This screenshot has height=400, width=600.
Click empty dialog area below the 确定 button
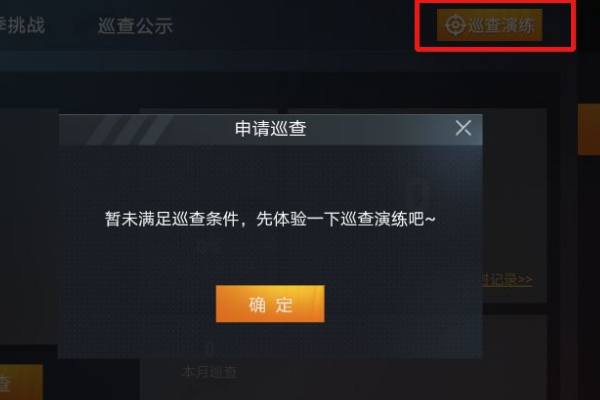(x=270, y=340)
